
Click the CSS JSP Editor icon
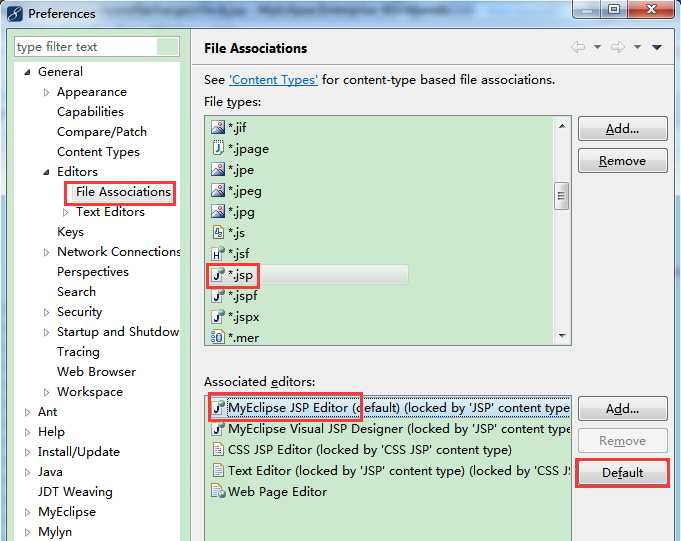[218, 449]
